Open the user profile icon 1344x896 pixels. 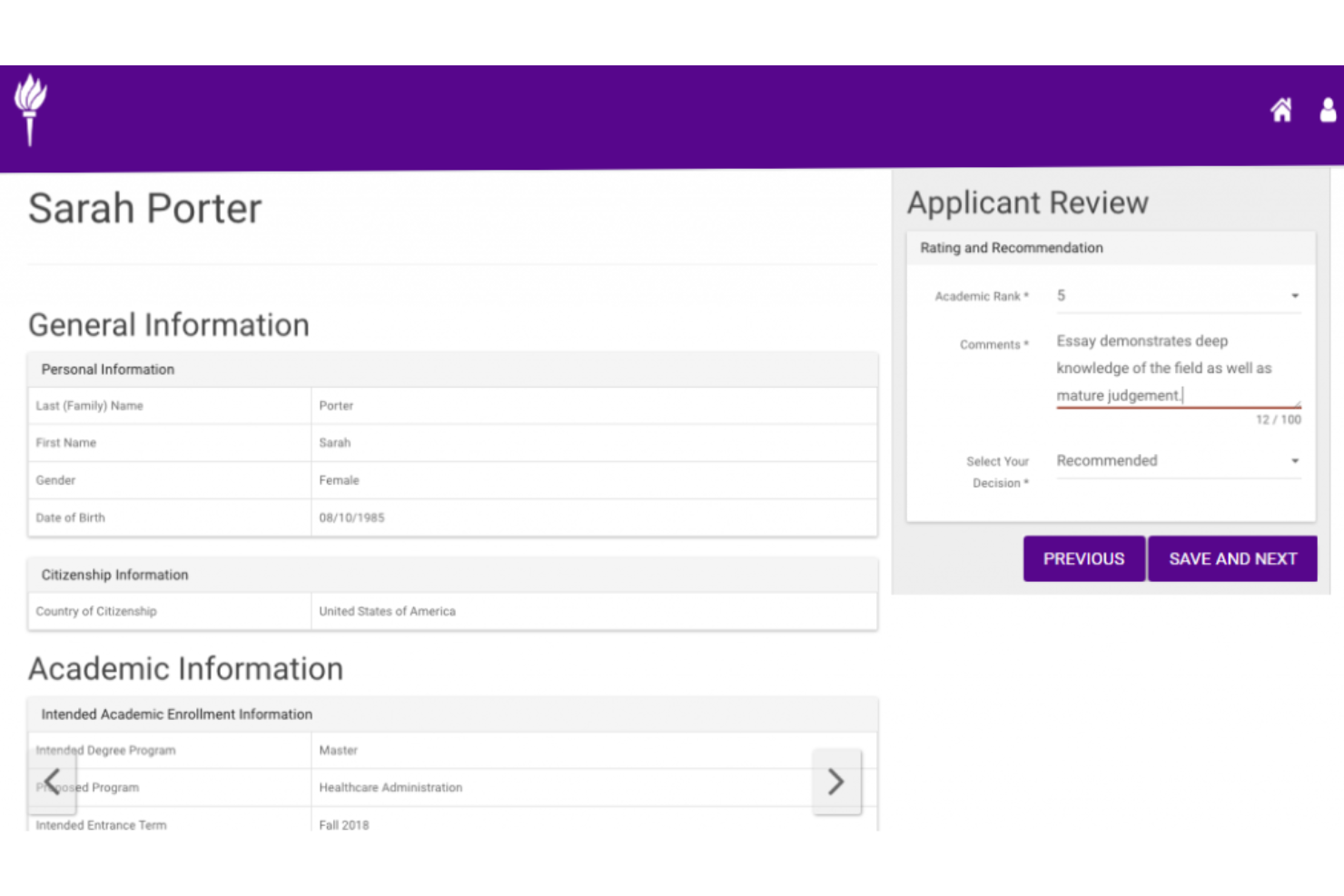coord(1328,110)
